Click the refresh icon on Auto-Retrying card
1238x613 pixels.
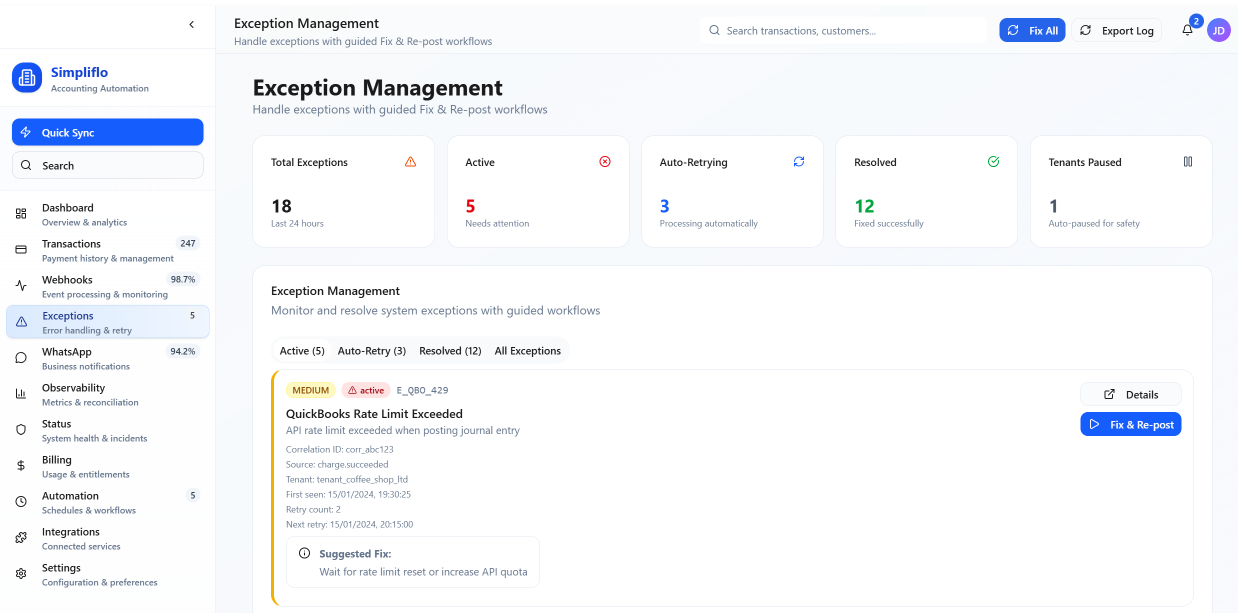798,161
